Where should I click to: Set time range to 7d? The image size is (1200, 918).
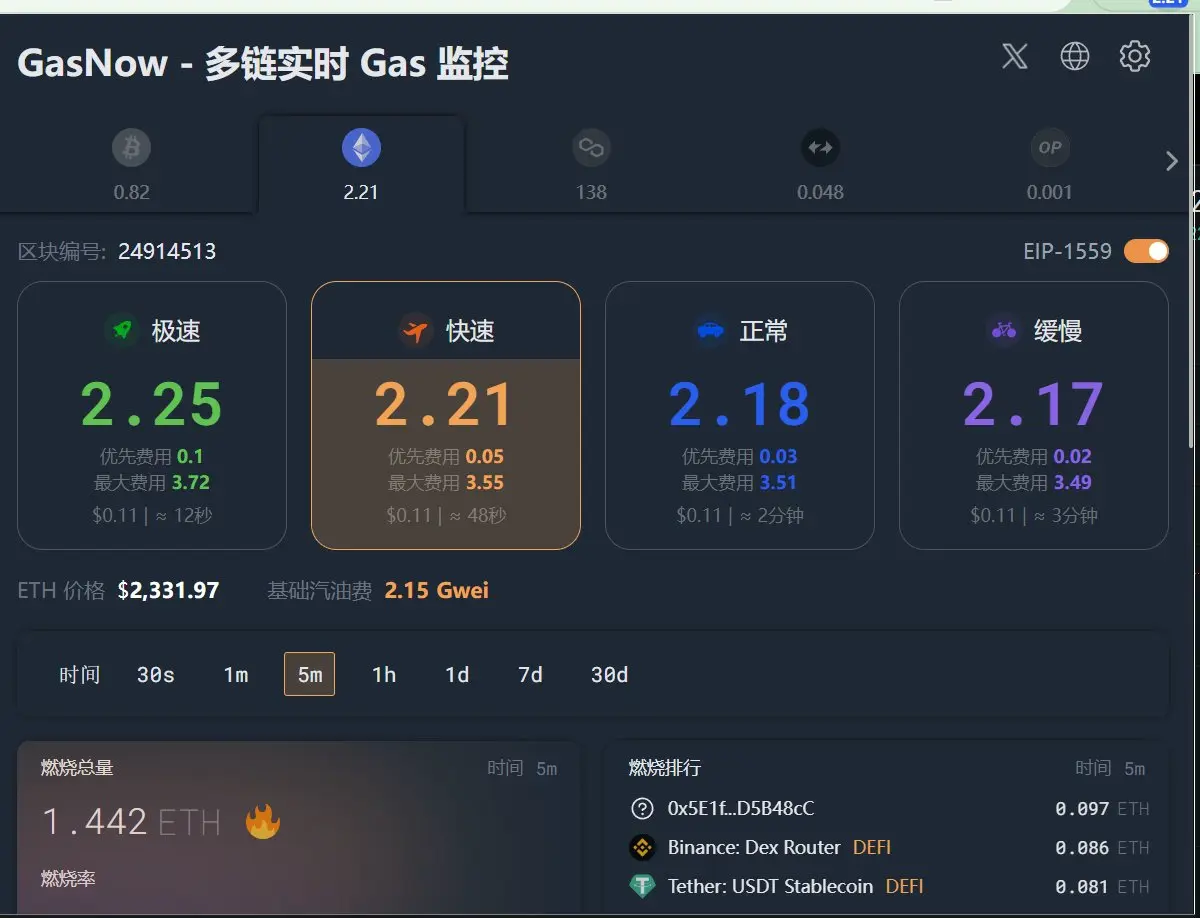[530, 675]
